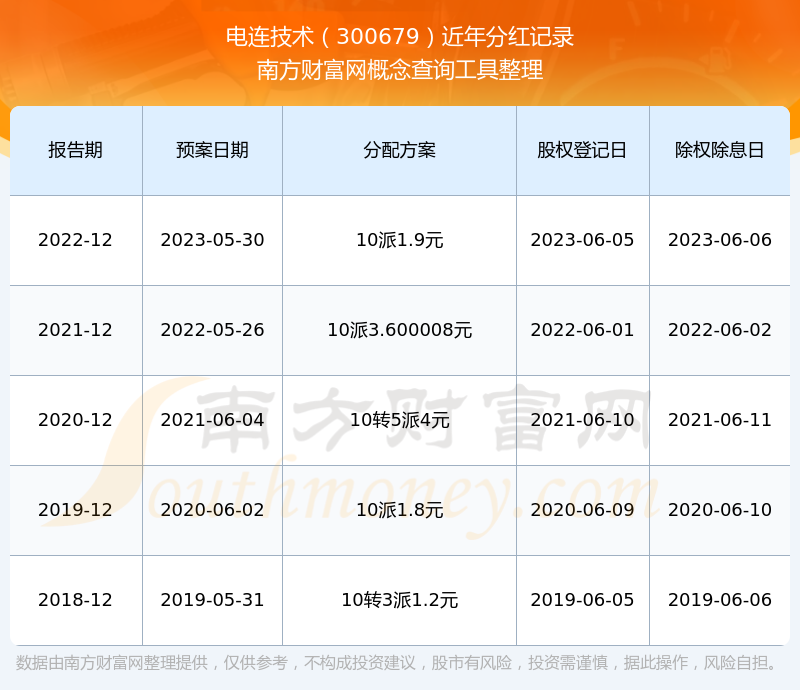Click the 除权除息日 column header

point(719,151)
